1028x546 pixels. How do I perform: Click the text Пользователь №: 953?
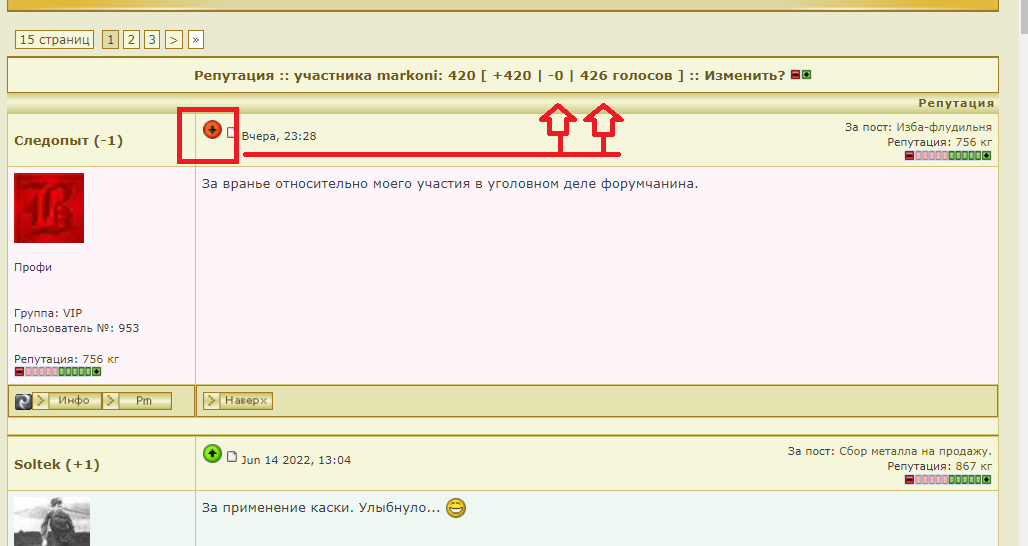[77, 328]
